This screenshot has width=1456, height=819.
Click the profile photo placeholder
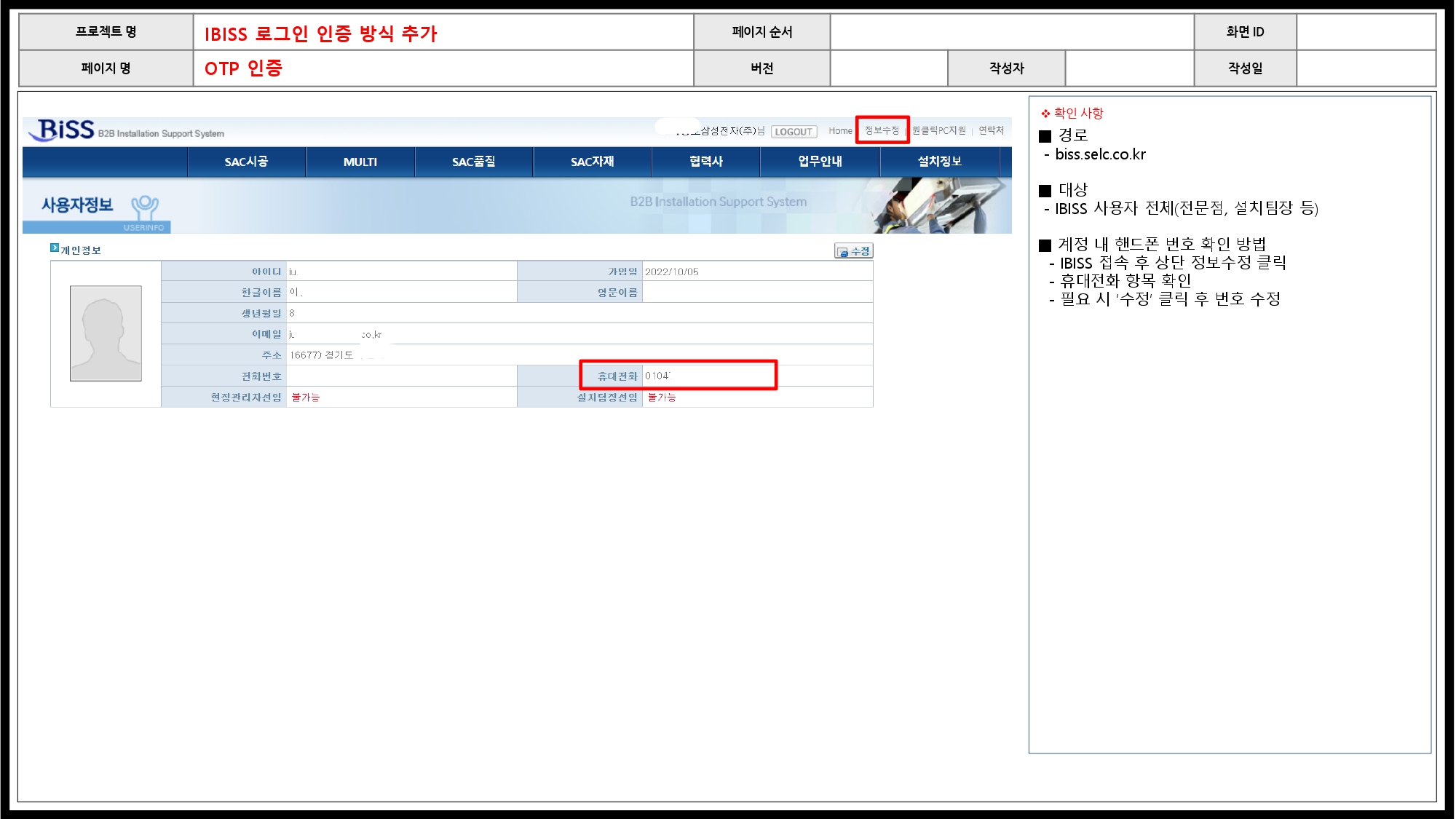(x=106, y=333)
